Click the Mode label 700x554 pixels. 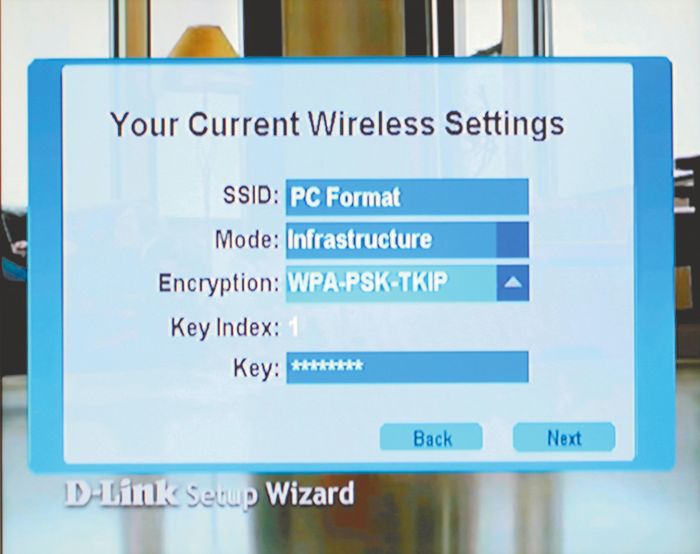[247, 240]
